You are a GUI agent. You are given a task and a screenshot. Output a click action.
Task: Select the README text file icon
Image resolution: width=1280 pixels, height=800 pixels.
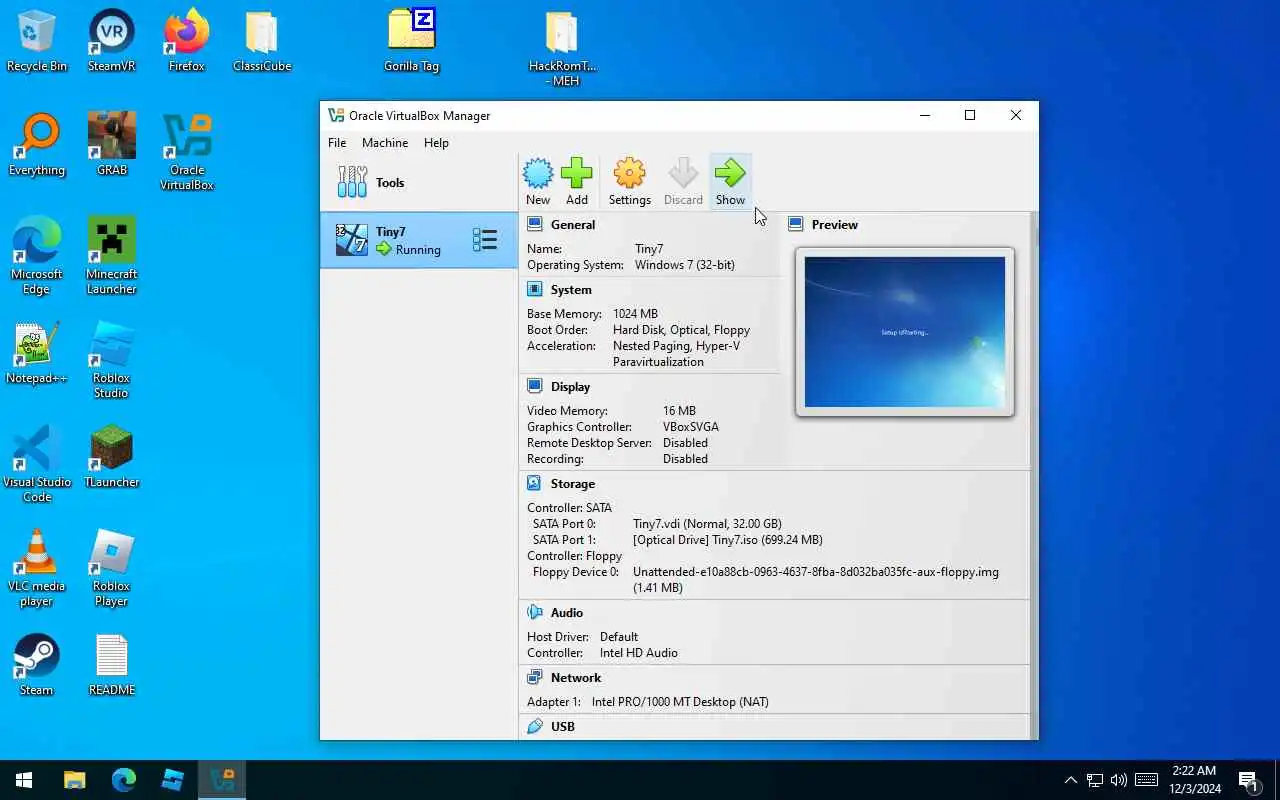(x=112, y=666)
